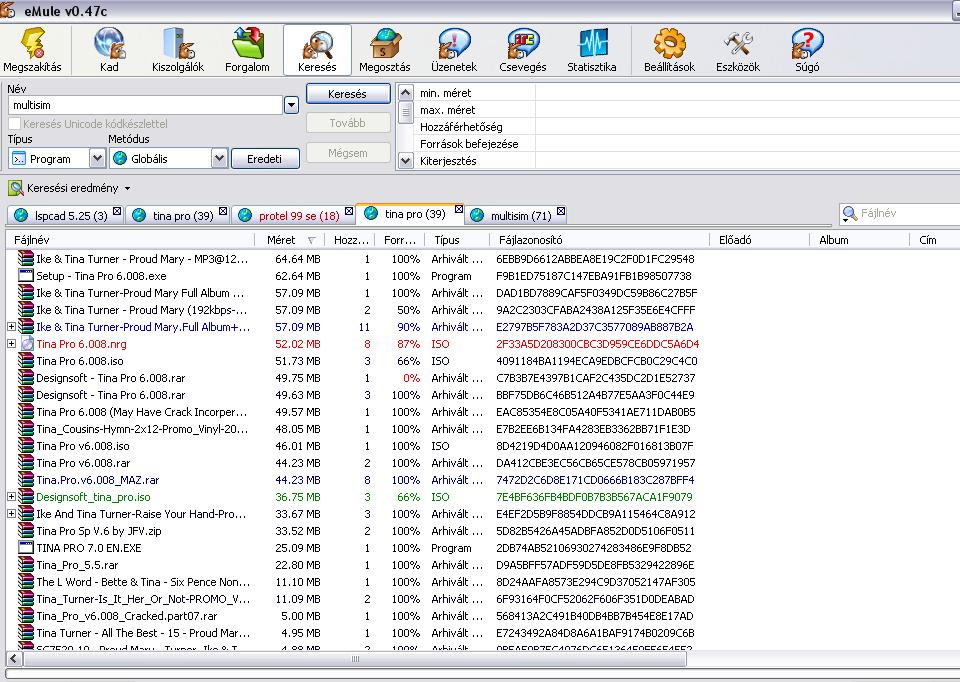
Task: Open the Név search history dropdown
Action: (291, 105)
